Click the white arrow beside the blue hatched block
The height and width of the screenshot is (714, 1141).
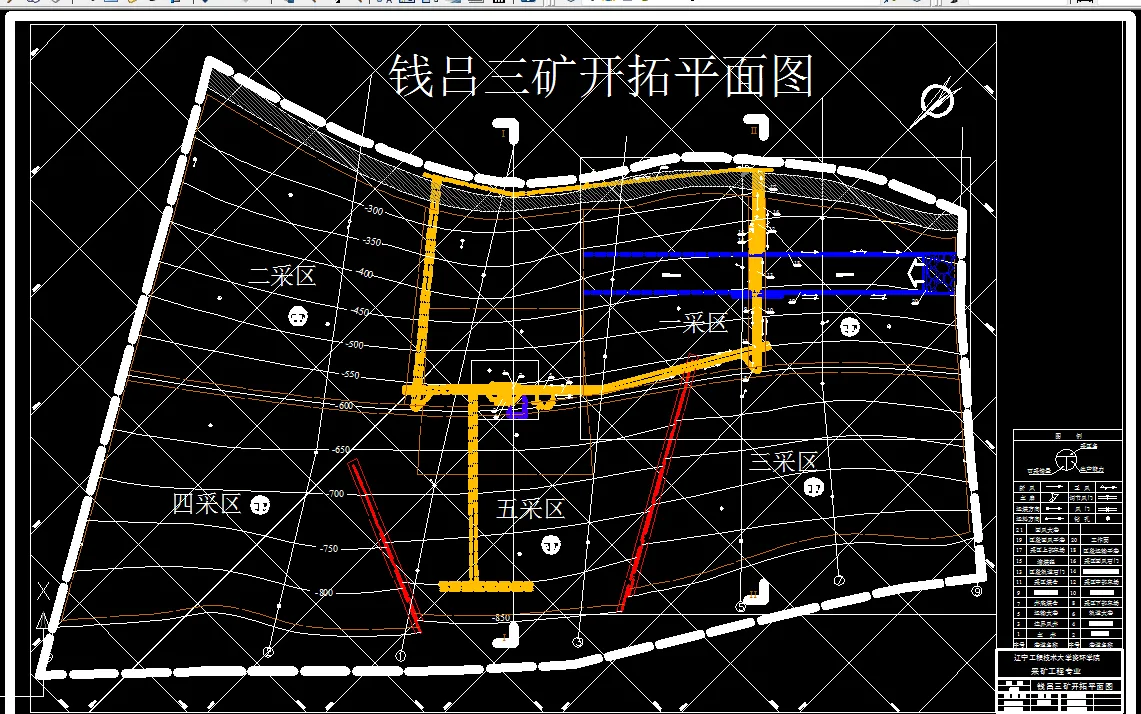click(915, 274)
